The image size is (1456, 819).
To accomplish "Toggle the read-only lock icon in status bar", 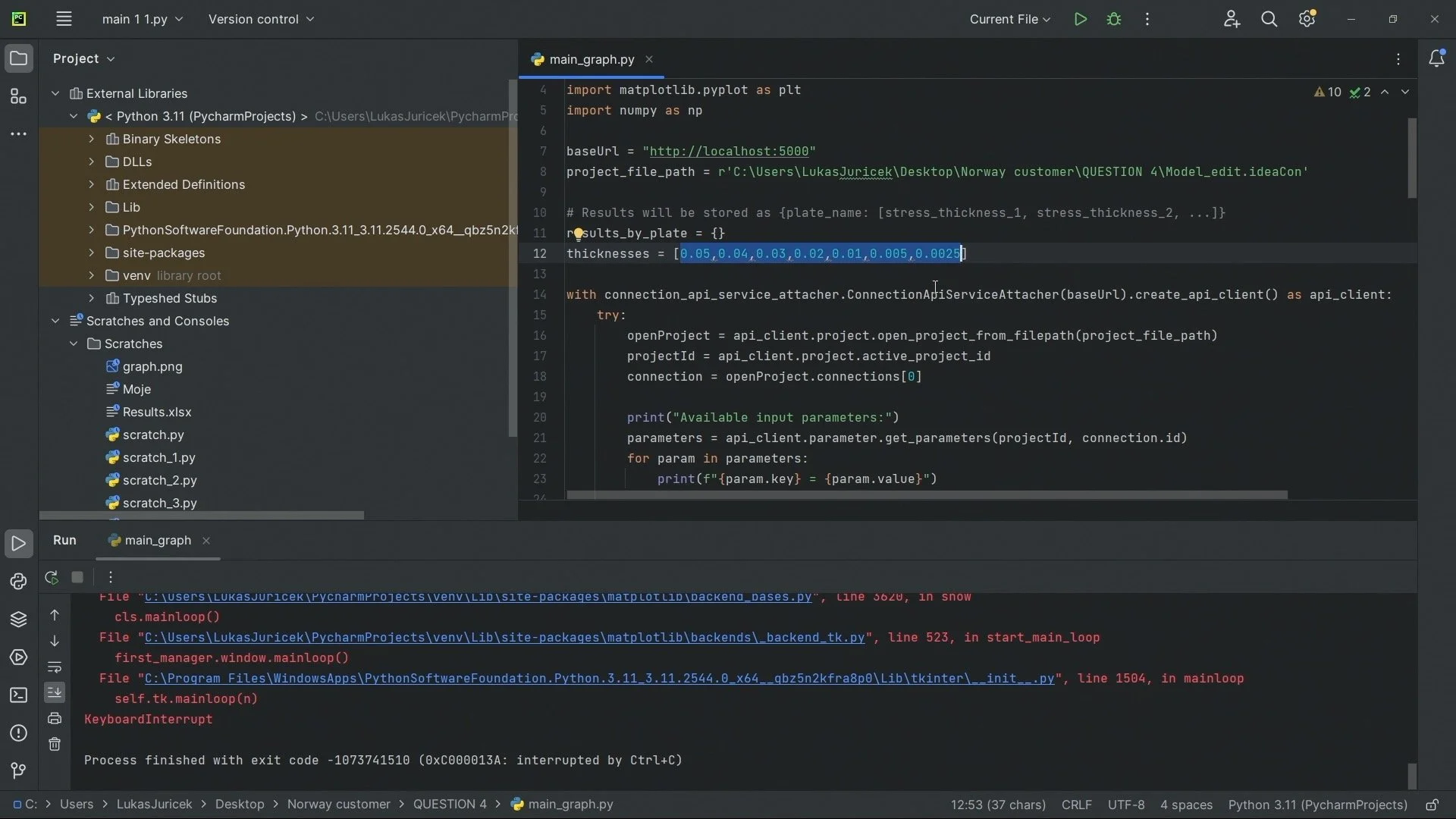I will click(1432, 805).
